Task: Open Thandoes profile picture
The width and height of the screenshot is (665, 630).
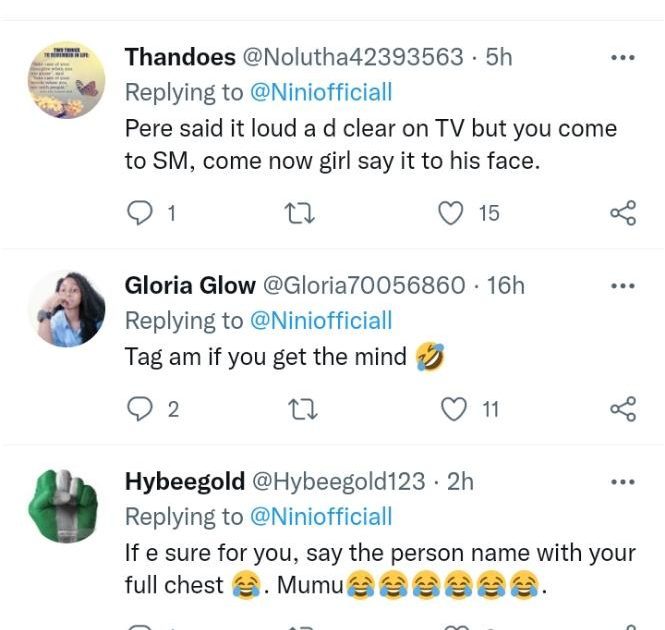Action: (66, 80)
